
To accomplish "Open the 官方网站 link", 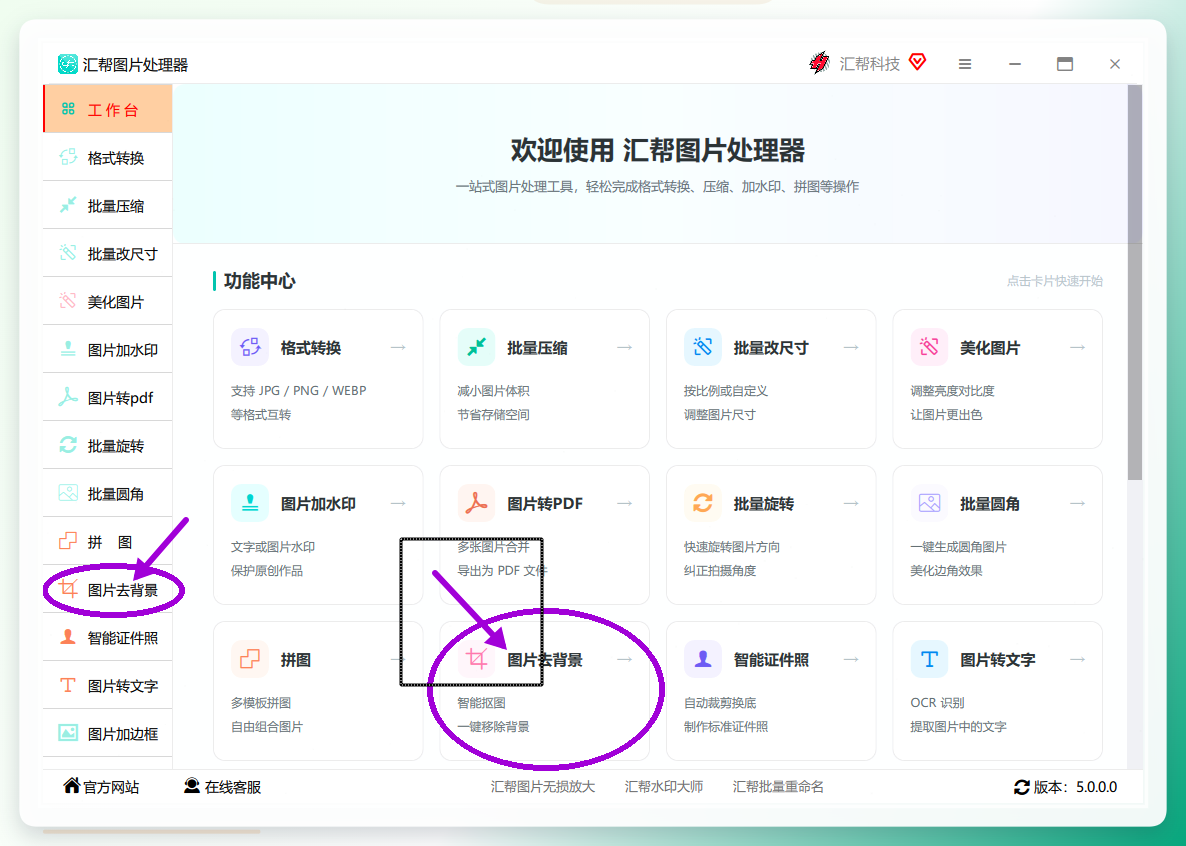I will 101,787.
